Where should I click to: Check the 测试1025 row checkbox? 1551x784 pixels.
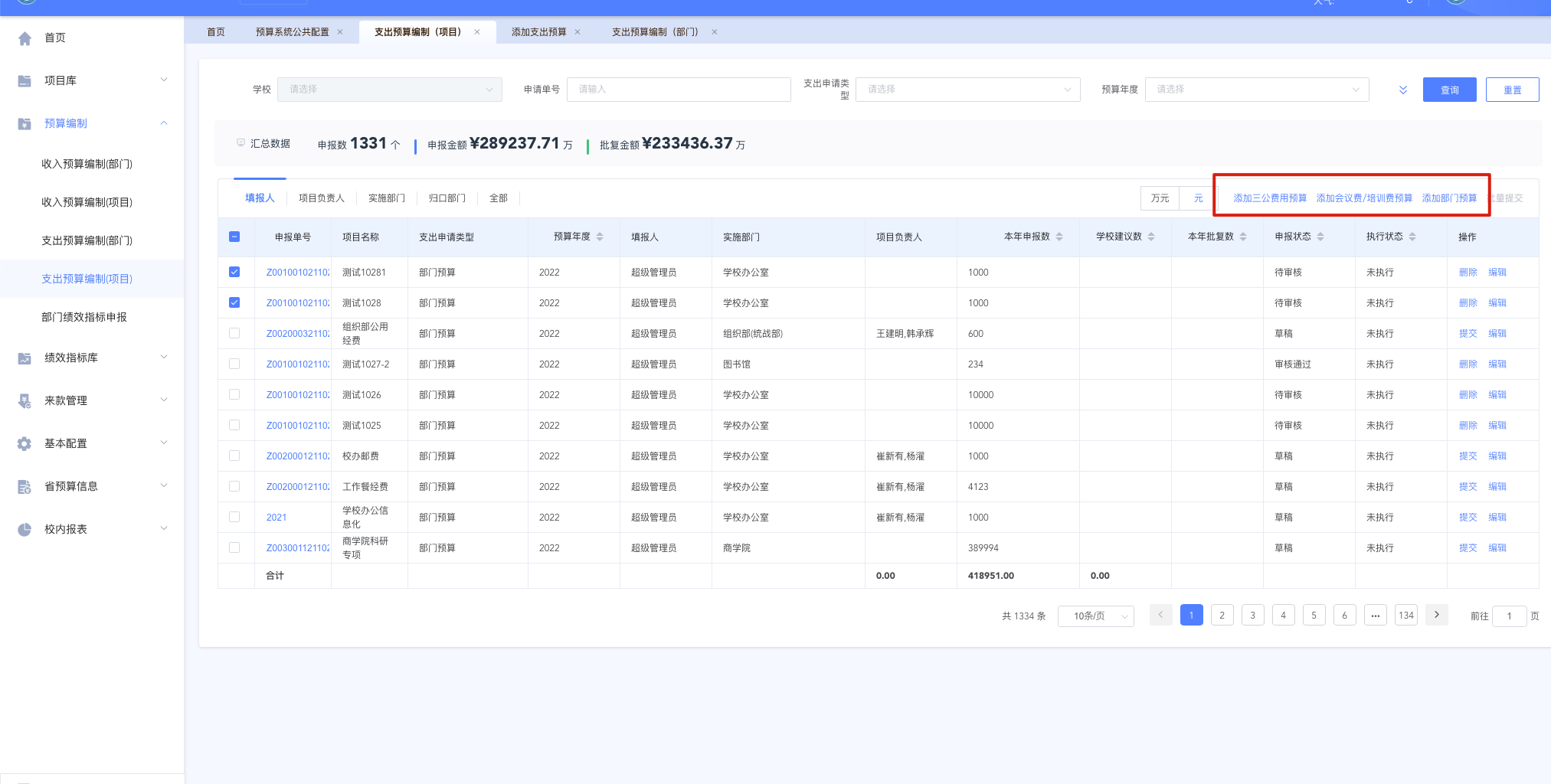234,426
